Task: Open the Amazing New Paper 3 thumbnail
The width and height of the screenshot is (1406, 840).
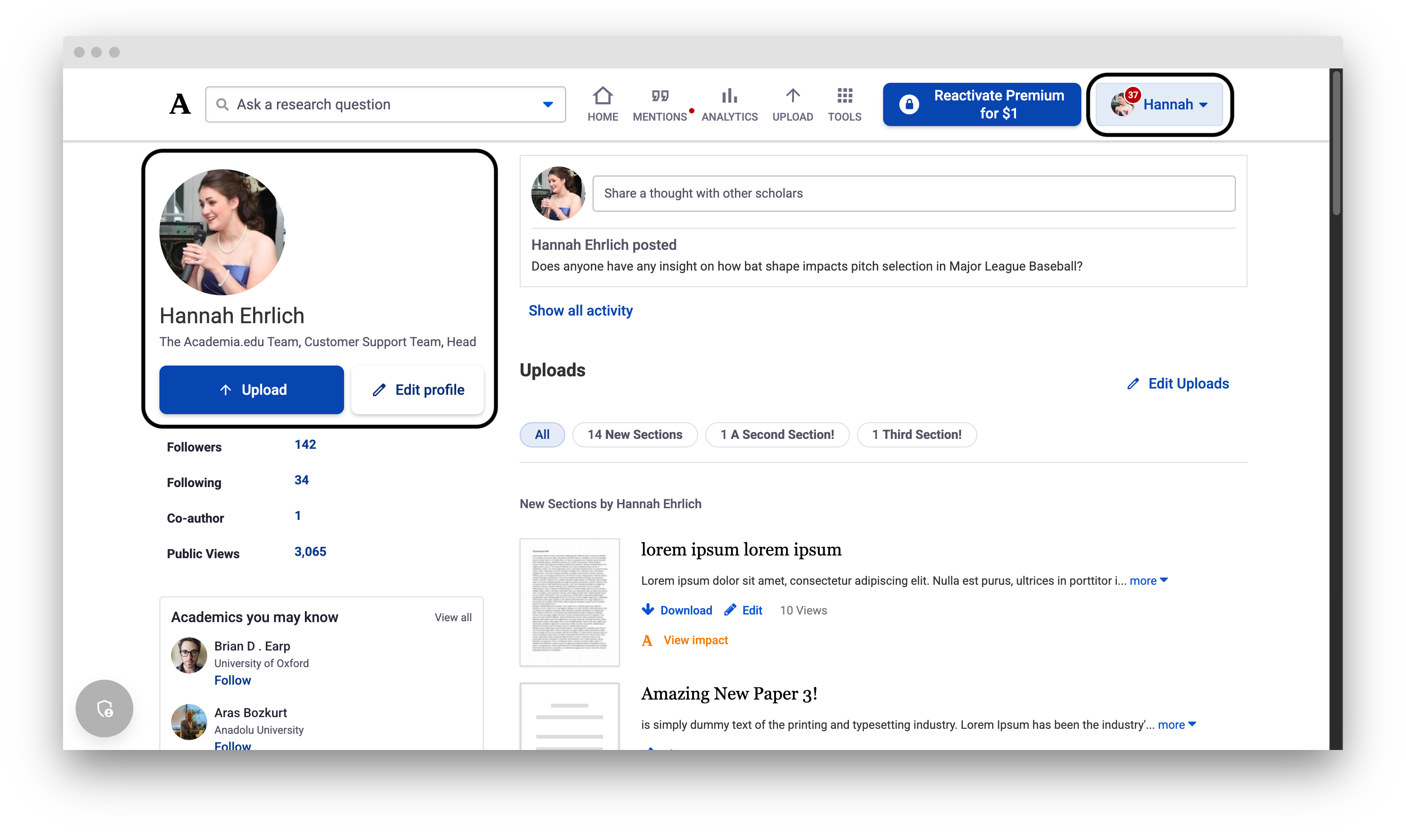Action: click(569, 717)
